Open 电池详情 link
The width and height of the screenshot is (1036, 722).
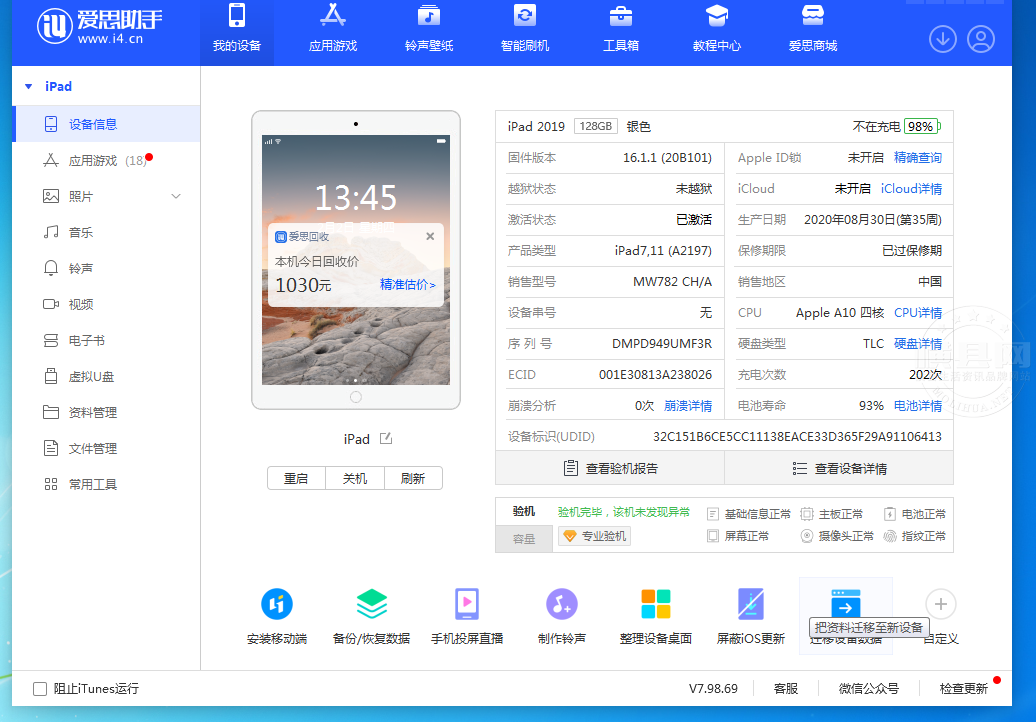tap(918, 406)
